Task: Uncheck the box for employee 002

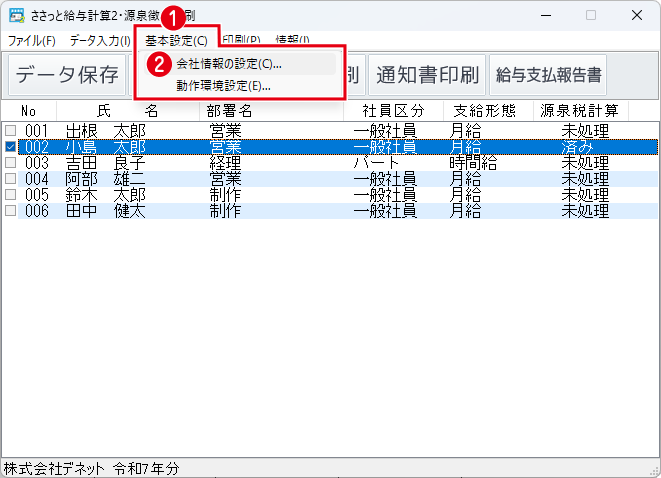Action: coord(10,147)
